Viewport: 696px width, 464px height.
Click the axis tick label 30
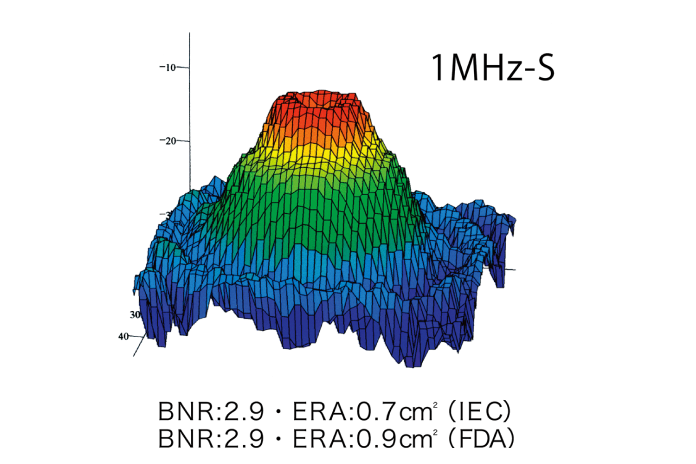tap(134, 314)
